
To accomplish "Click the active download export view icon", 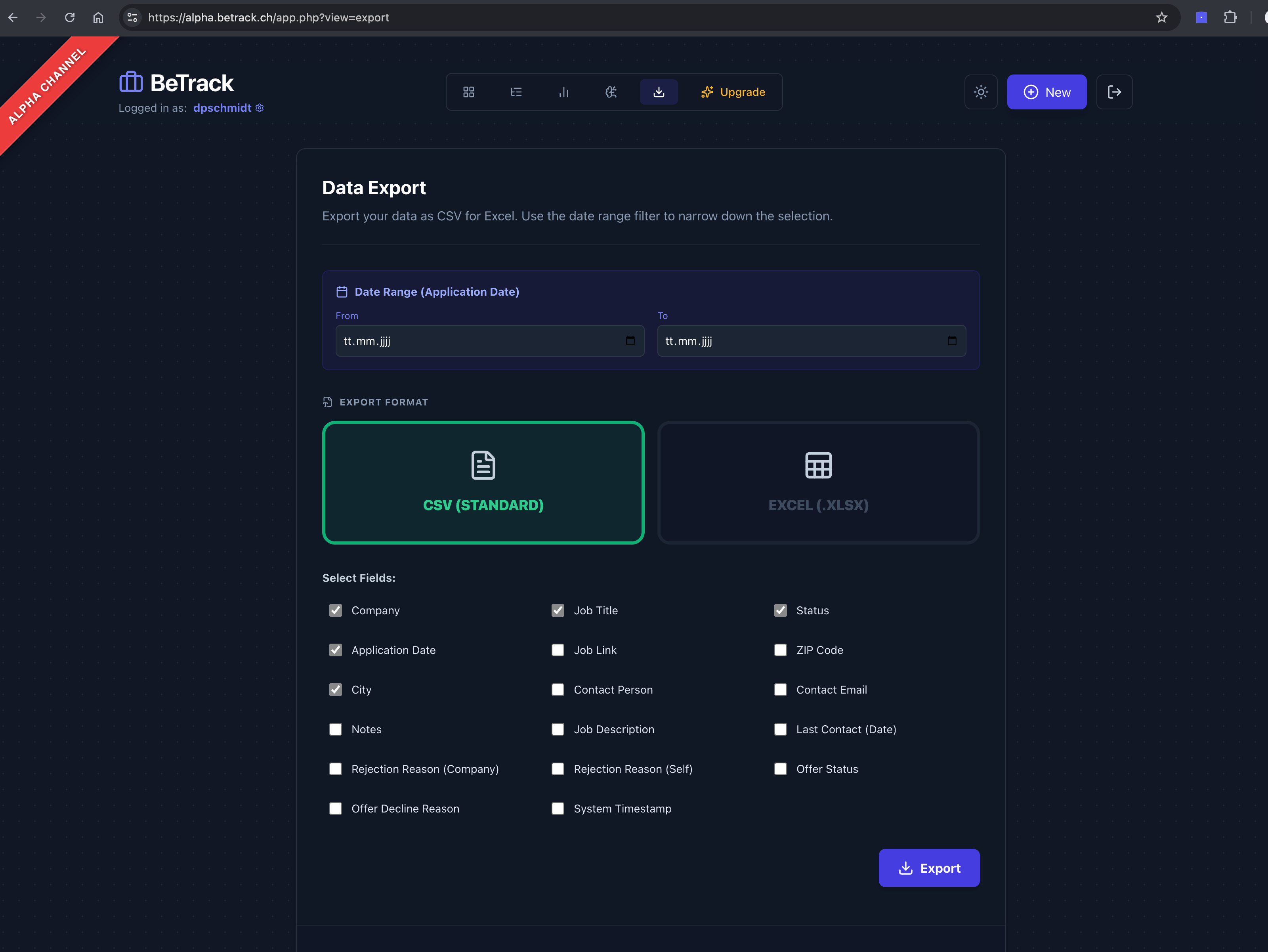I will 658,92.
